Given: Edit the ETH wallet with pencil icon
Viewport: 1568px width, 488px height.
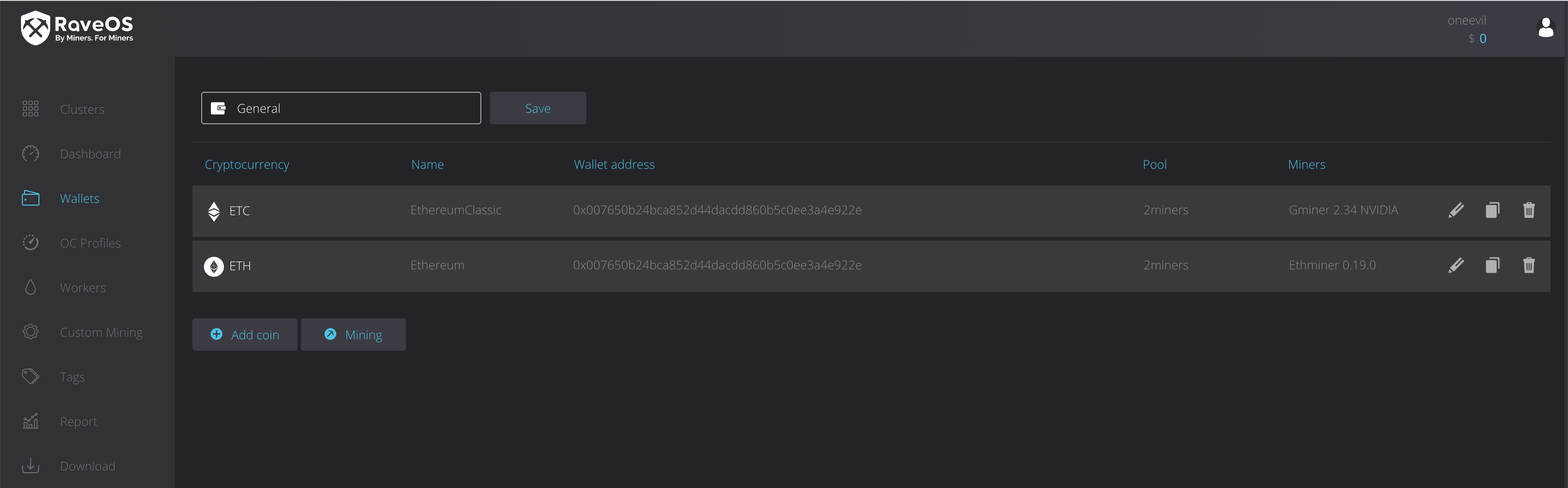Looking at the screenshot, I should point(1456,265).
